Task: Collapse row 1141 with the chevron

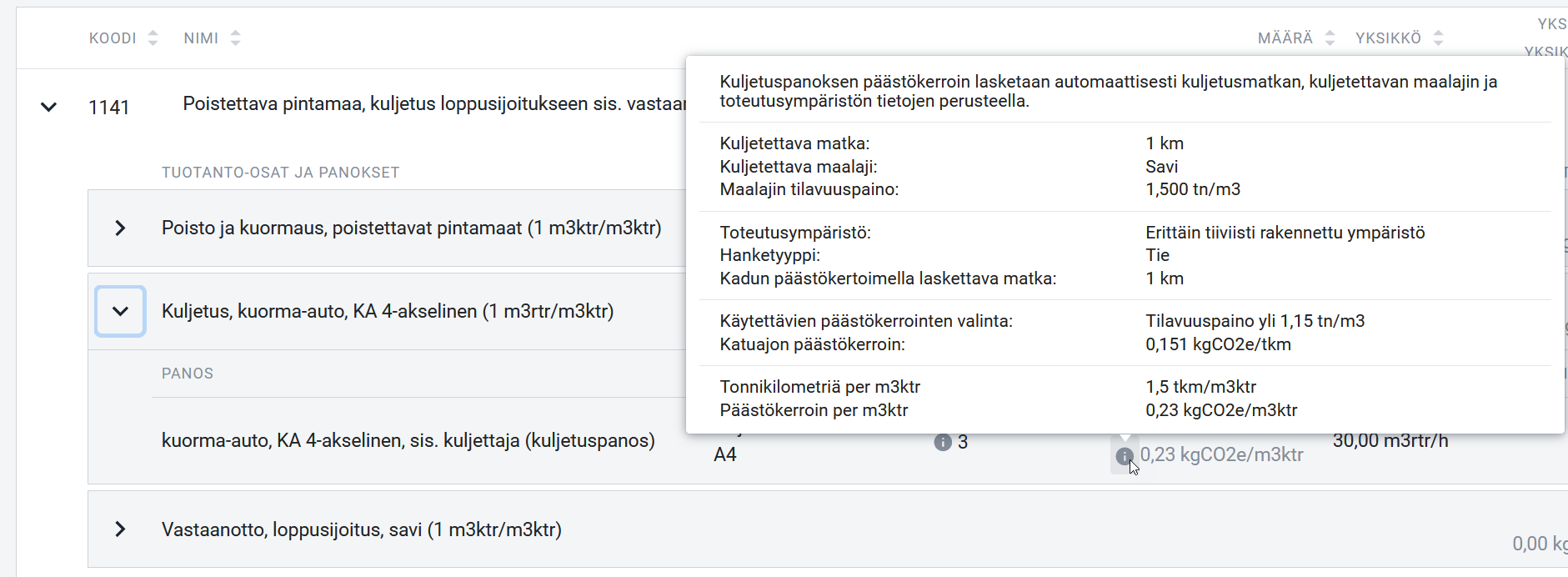Action: tap(49, 107)
